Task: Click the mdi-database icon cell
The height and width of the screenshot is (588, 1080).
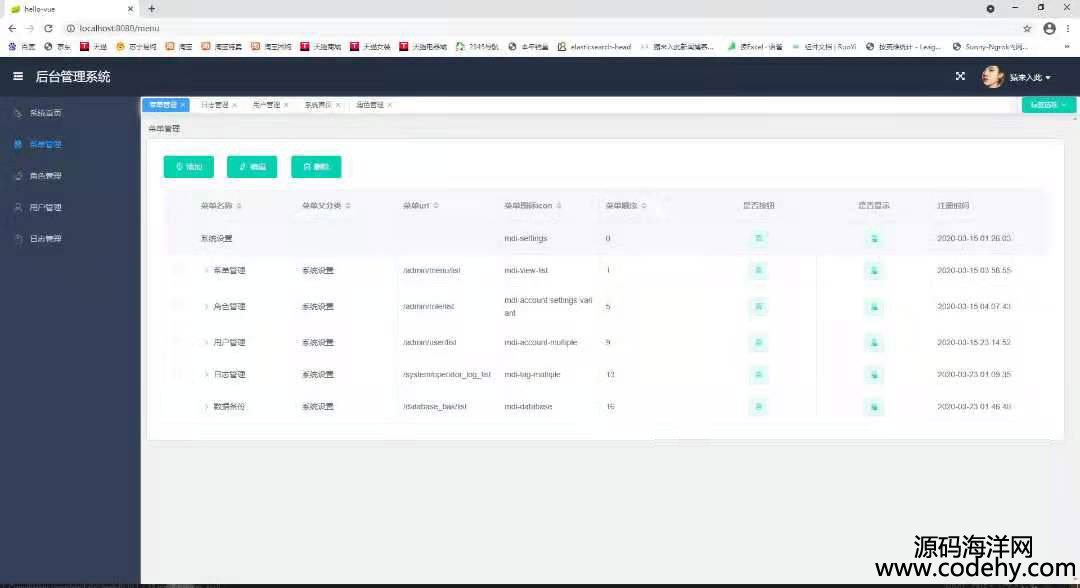Action: [528, 407]
